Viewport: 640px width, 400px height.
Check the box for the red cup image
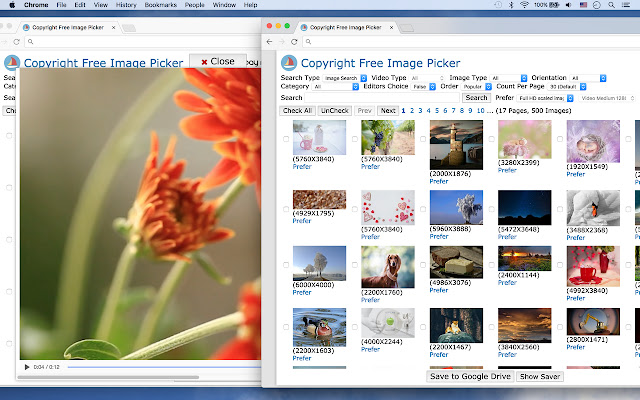tap(560, 265)
